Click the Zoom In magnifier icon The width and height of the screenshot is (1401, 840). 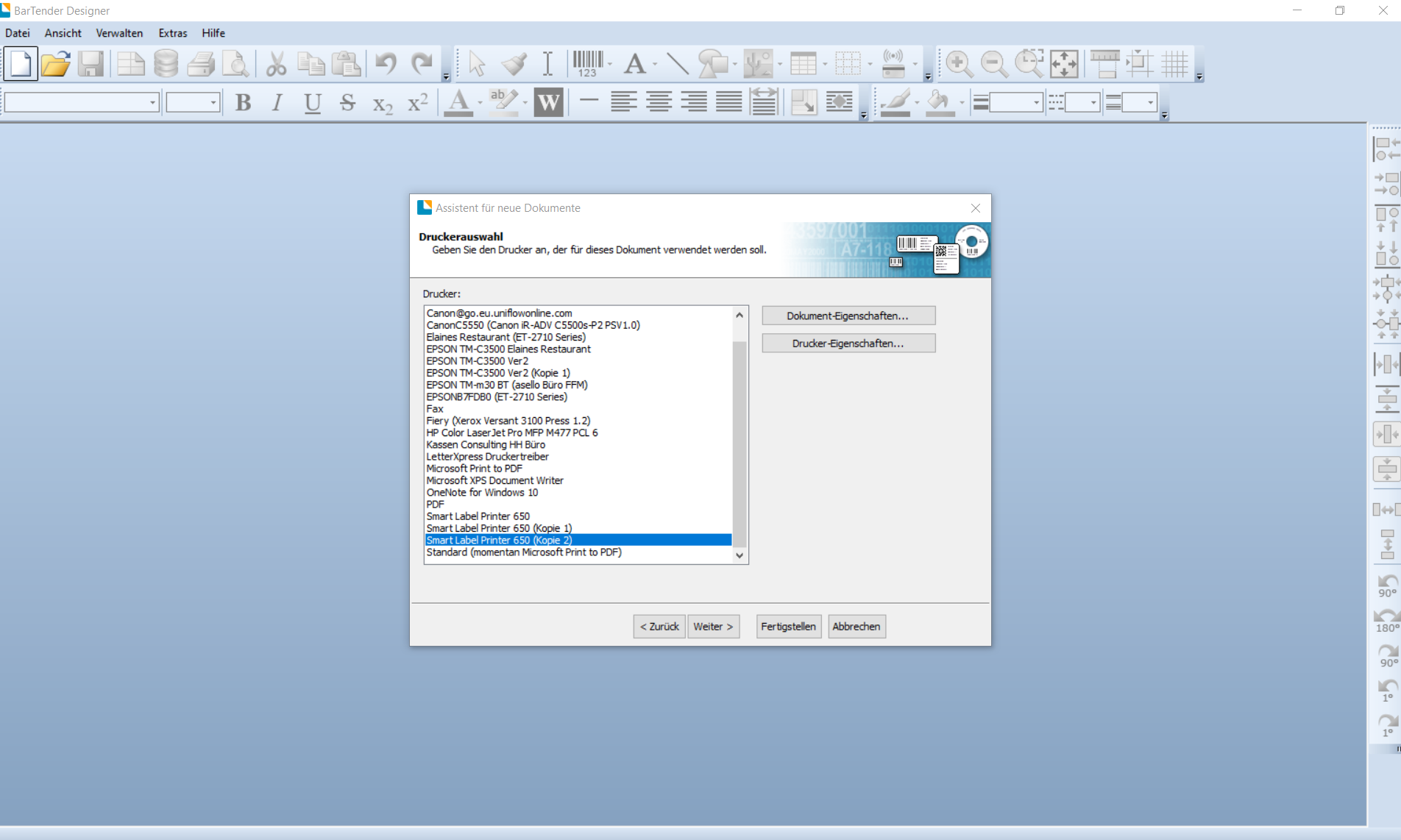point(958,64)
